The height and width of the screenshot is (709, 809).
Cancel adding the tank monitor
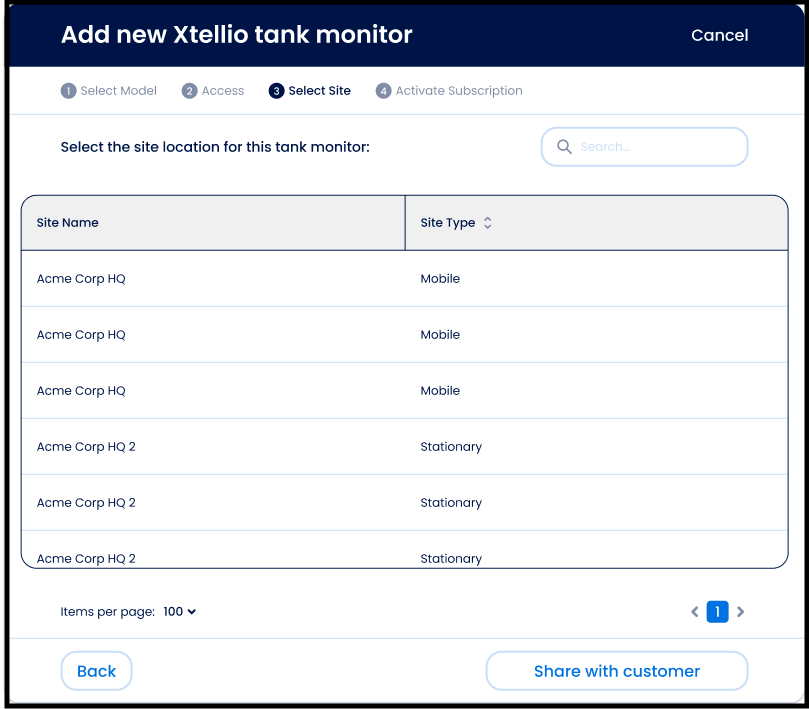pos(719,35)
